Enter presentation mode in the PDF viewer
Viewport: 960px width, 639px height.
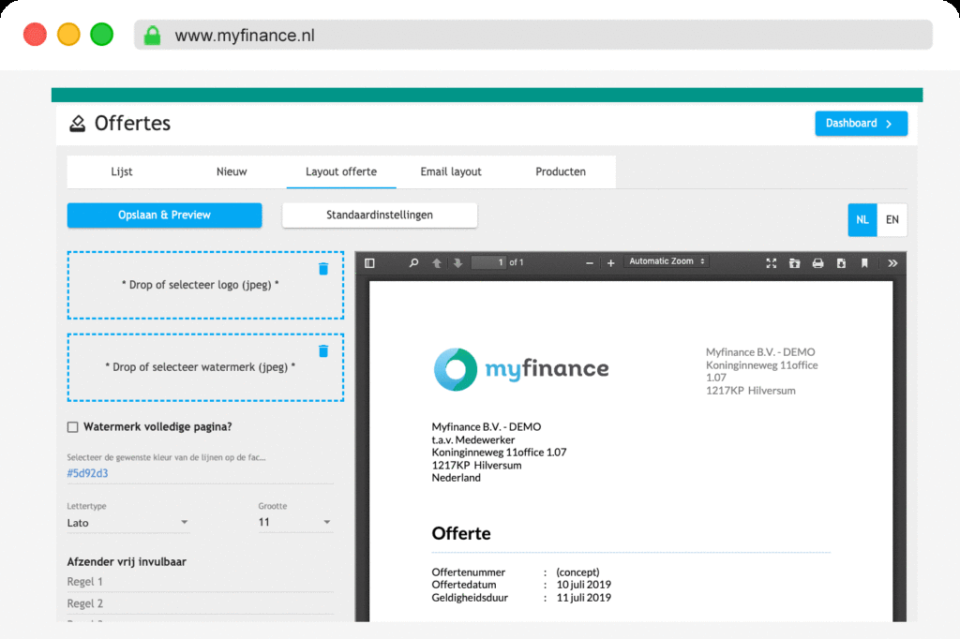tap(770, 262)
